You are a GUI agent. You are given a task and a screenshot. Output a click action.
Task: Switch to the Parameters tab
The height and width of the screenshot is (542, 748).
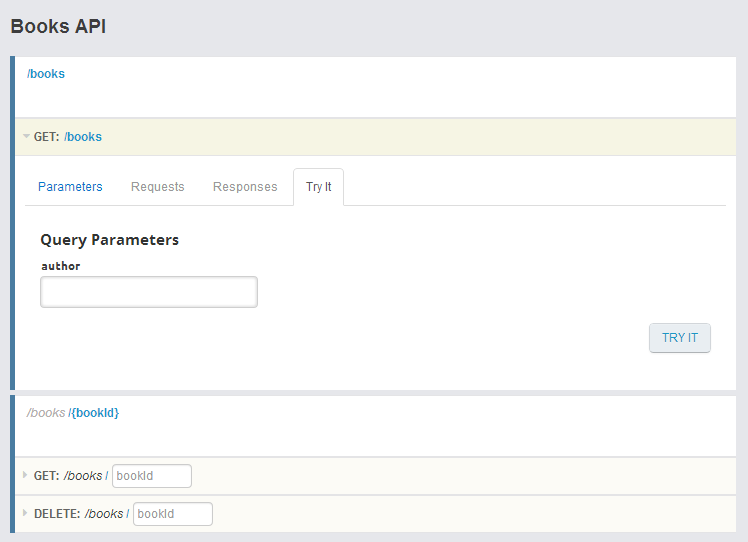click(x=70, y=187)
